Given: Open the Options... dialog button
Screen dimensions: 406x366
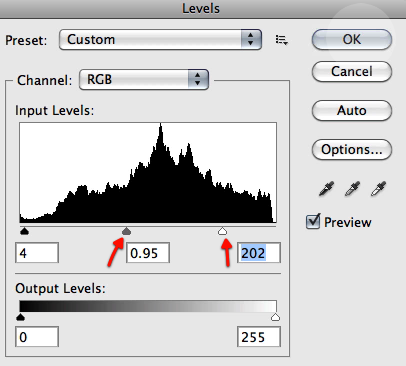Looking at the screenshot, I should click(352, 150).
